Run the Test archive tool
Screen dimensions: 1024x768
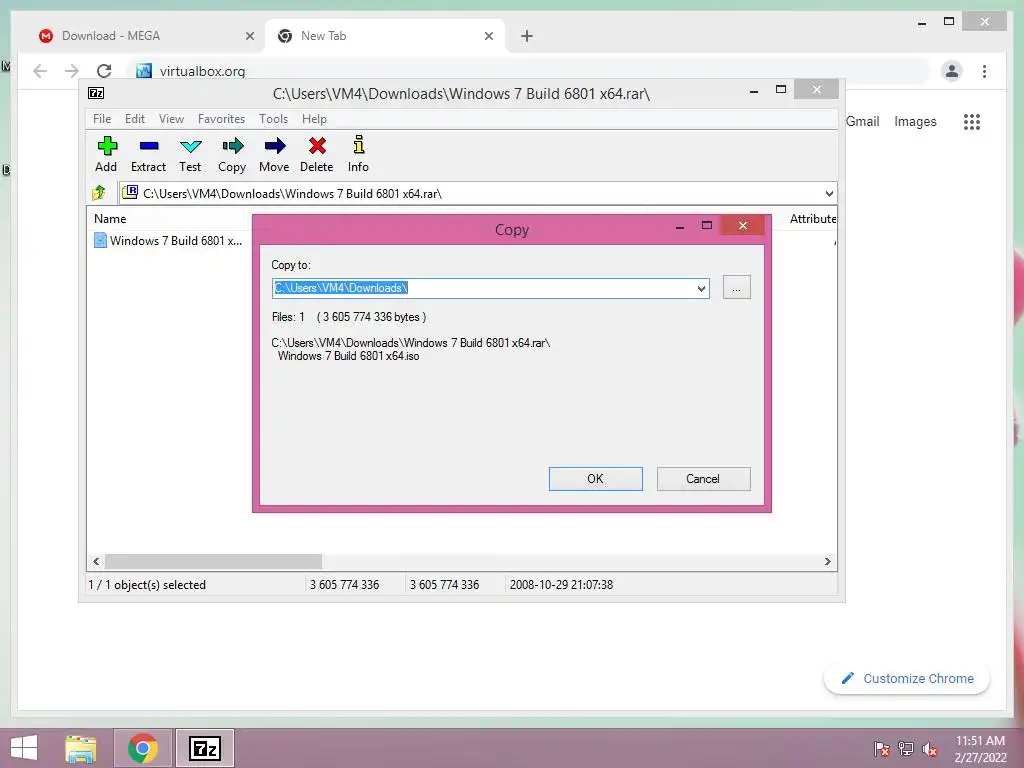190,154
